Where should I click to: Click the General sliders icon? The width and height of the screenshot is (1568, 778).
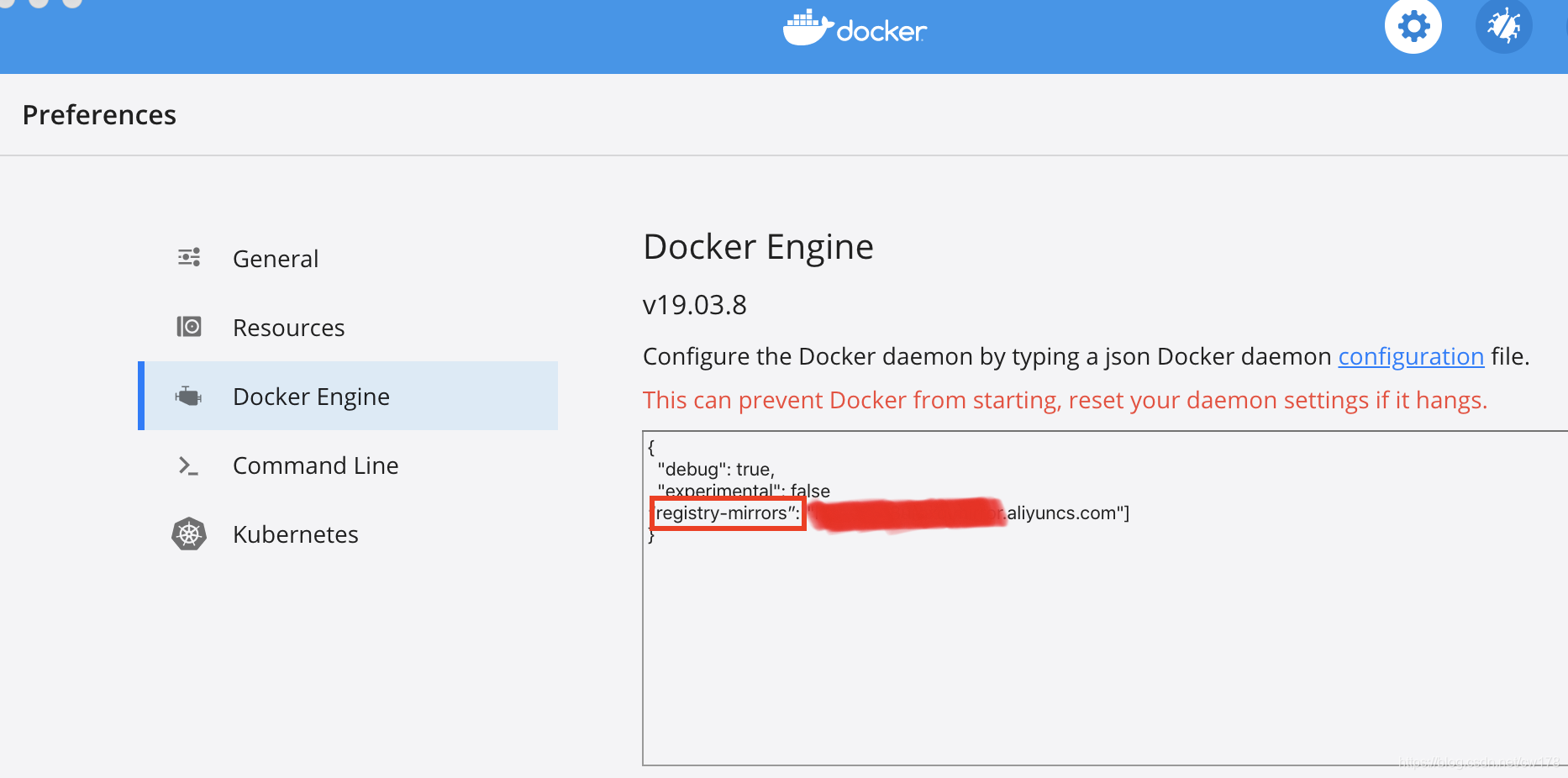click(x=189, y=257)
